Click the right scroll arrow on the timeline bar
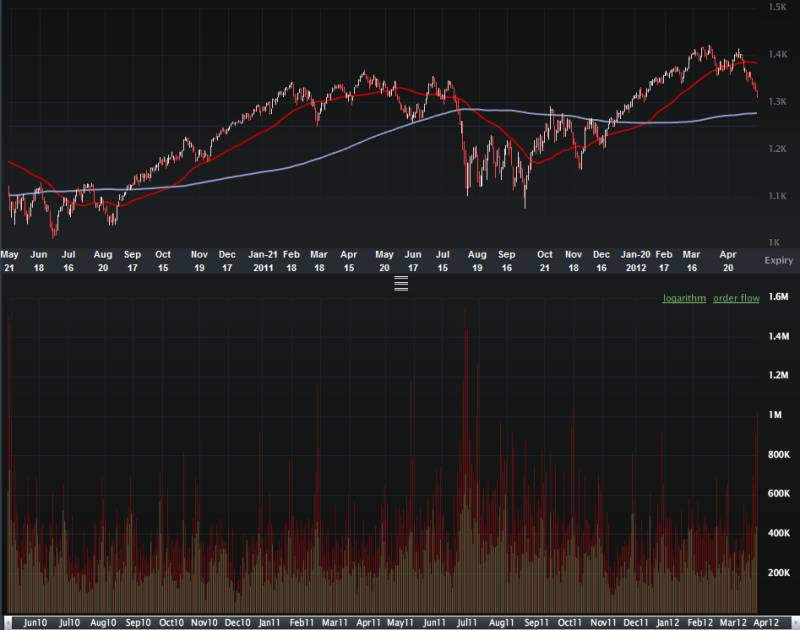The image size is (802, 630). pos(796,623)
